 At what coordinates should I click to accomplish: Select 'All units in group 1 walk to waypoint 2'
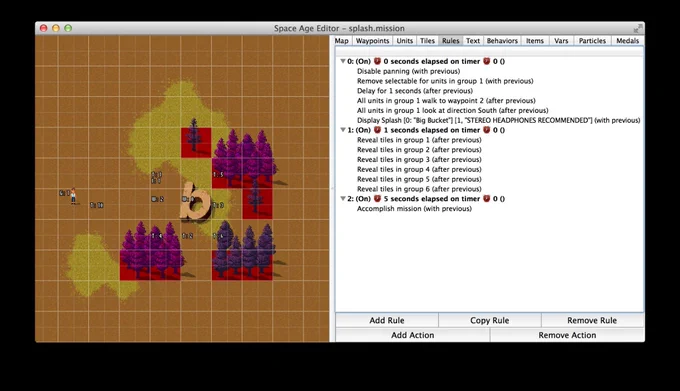click(x=446, y=101)
